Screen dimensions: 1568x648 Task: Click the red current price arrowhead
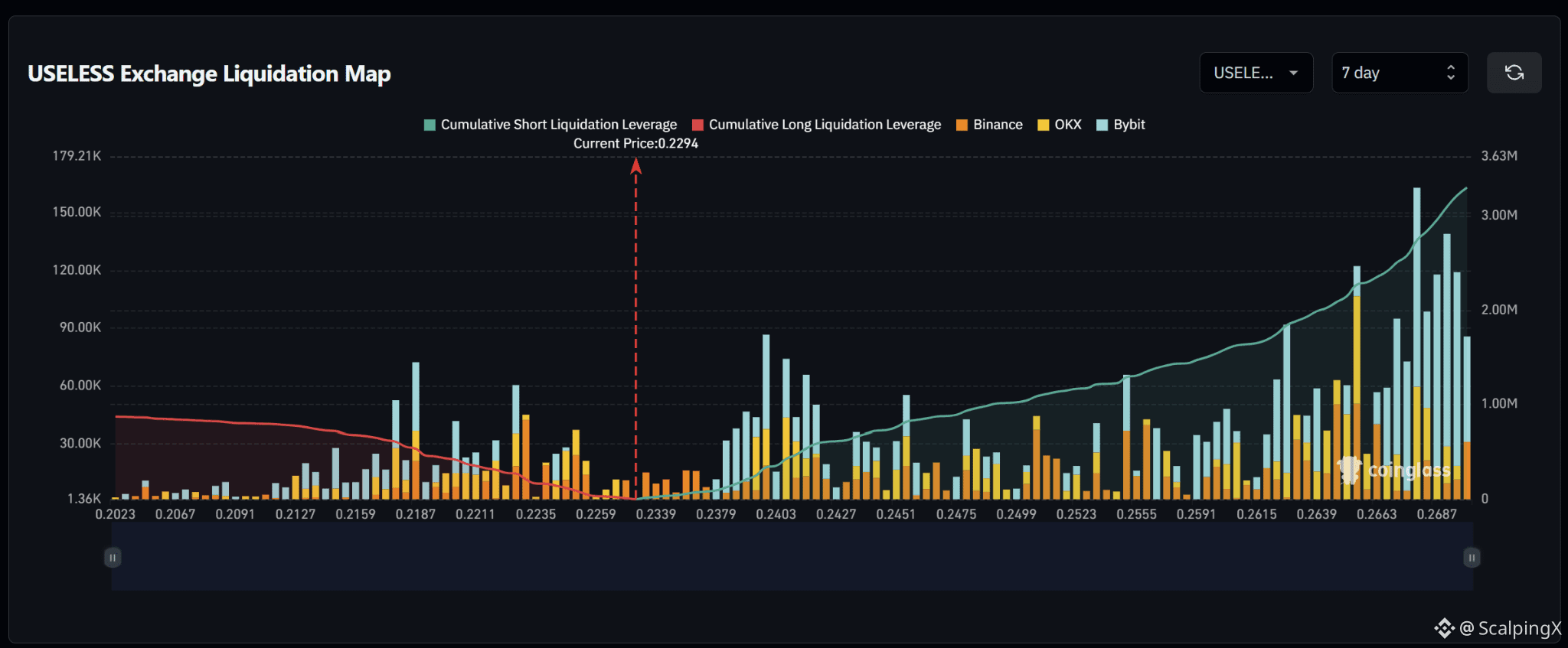[635, 165]
